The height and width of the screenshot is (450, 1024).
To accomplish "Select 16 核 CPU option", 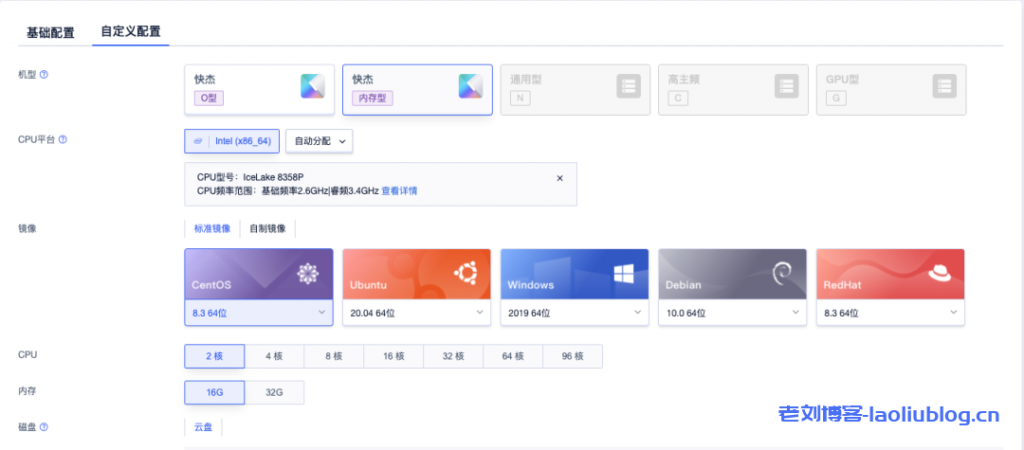I will pos(393,357).
